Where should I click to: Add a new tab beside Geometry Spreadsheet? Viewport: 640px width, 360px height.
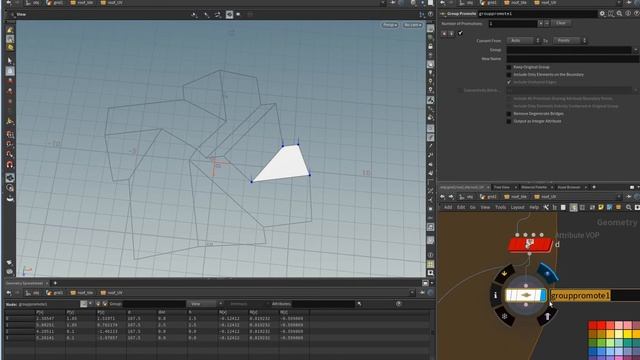55,283
